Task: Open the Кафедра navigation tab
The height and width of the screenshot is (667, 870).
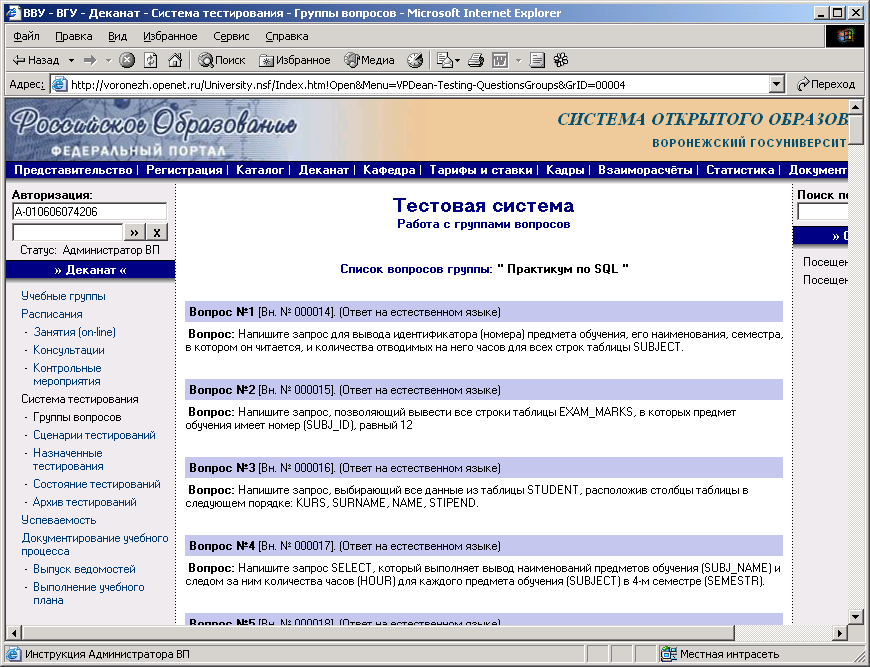Action: coord(389,170)
